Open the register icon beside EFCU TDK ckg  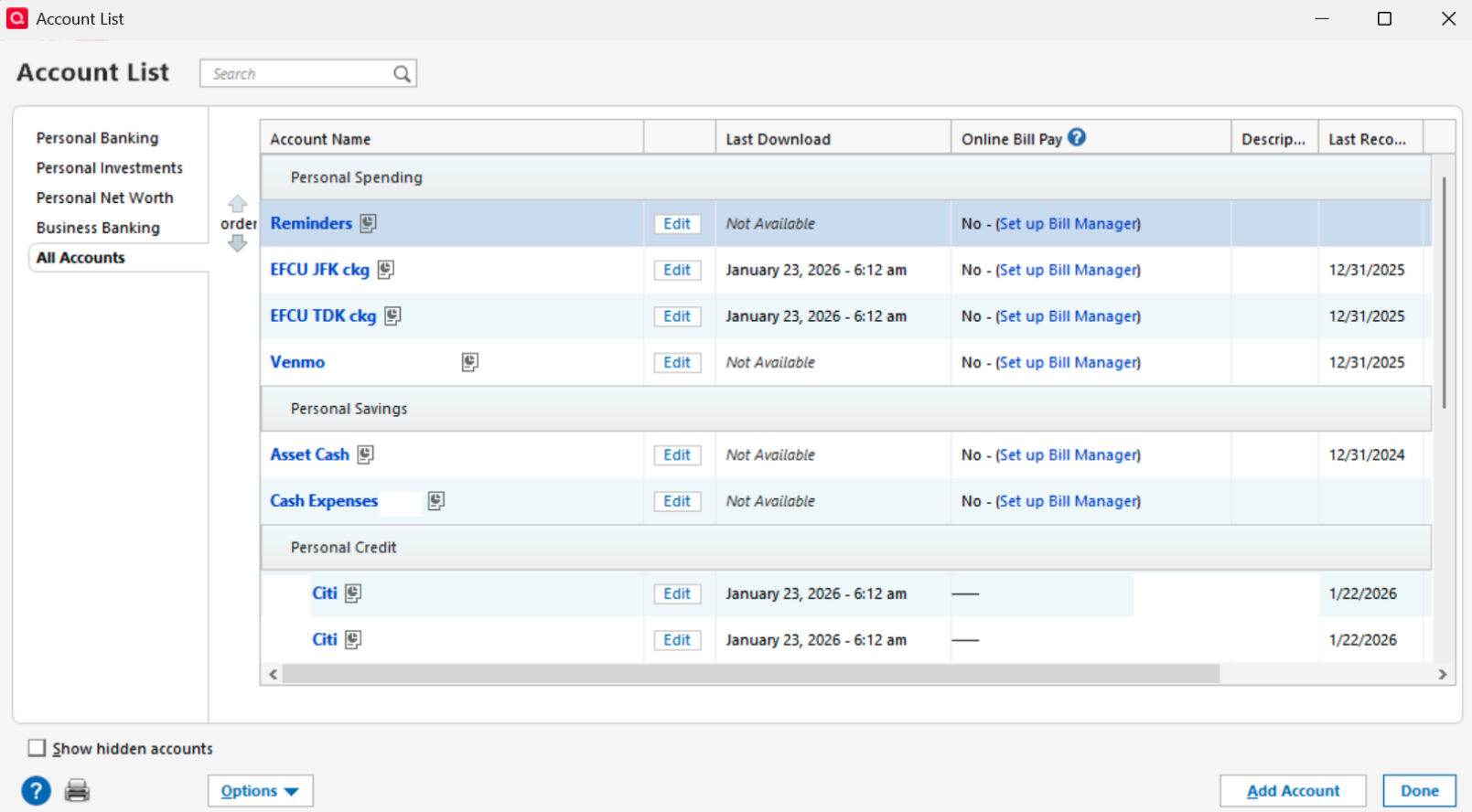pyautogui.click(x=392, y=315)
